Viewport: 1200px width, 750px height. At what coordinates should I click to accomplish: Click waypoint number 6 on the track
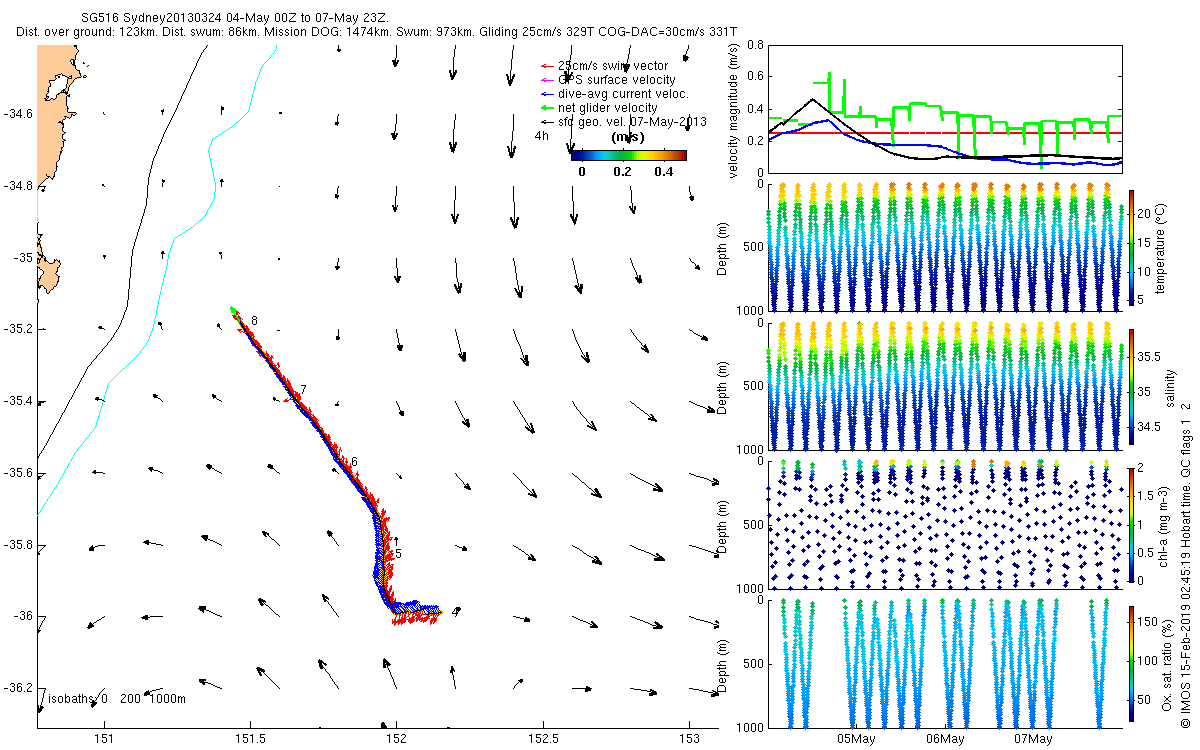(354, 461)
